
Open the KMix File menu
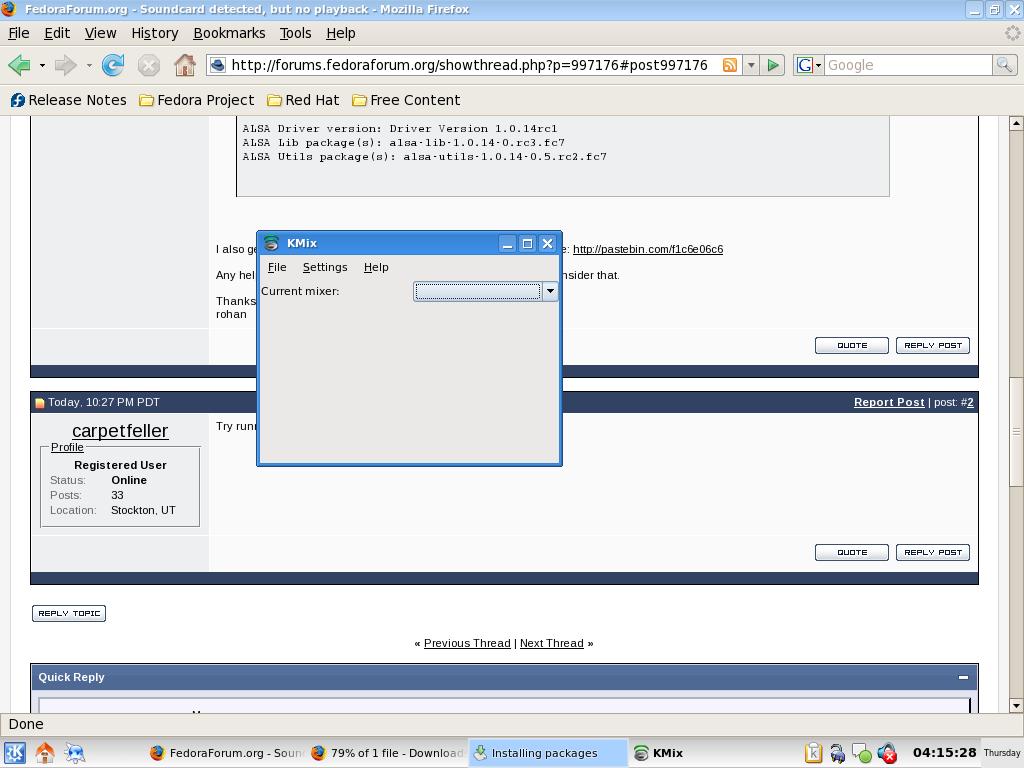(x=277, y=267)
